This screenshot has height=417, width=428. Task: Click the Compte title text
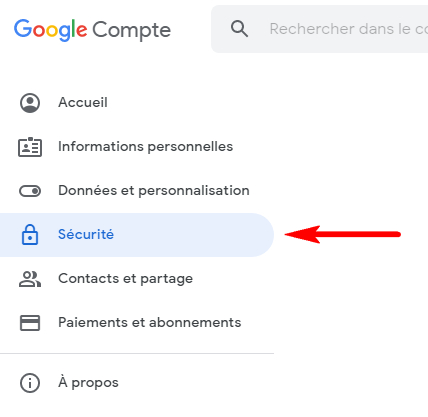(x=131, y=30)
